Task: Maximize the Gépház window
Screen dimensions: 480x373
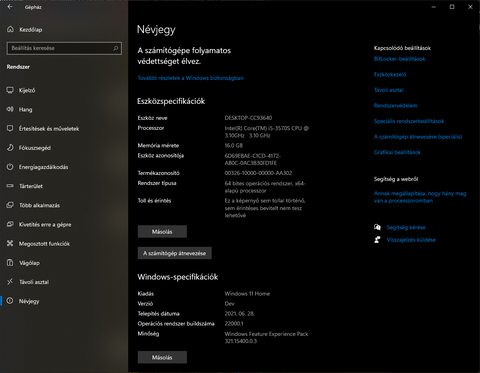Action: pos(452,7)
